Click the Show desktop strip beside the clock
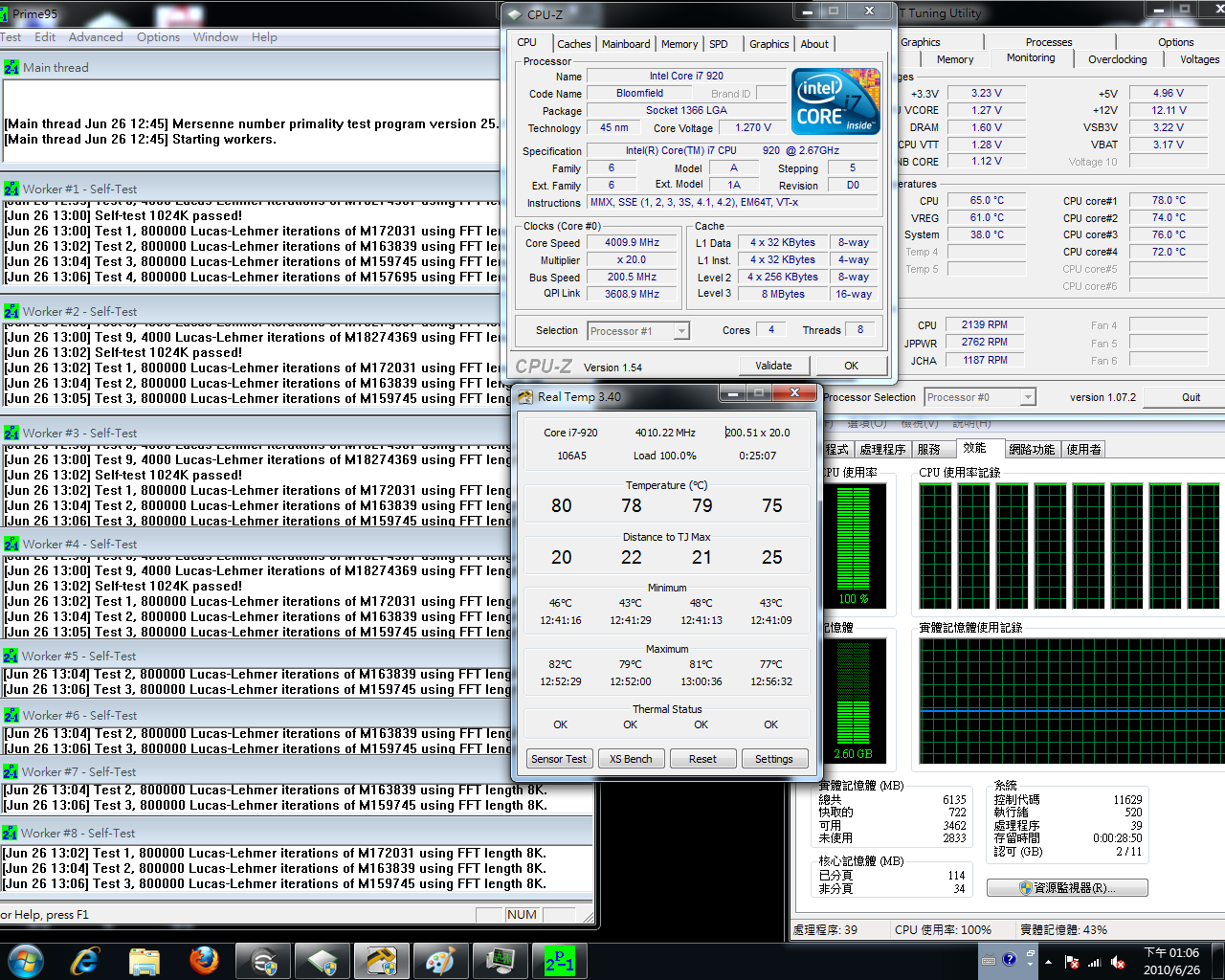 1219,961
